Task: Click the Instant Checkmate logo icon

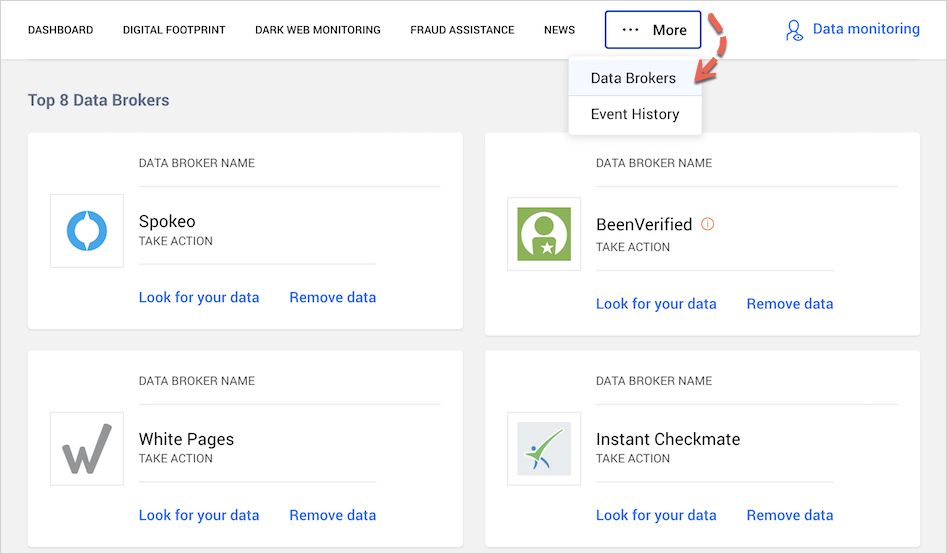Action: 544,449
